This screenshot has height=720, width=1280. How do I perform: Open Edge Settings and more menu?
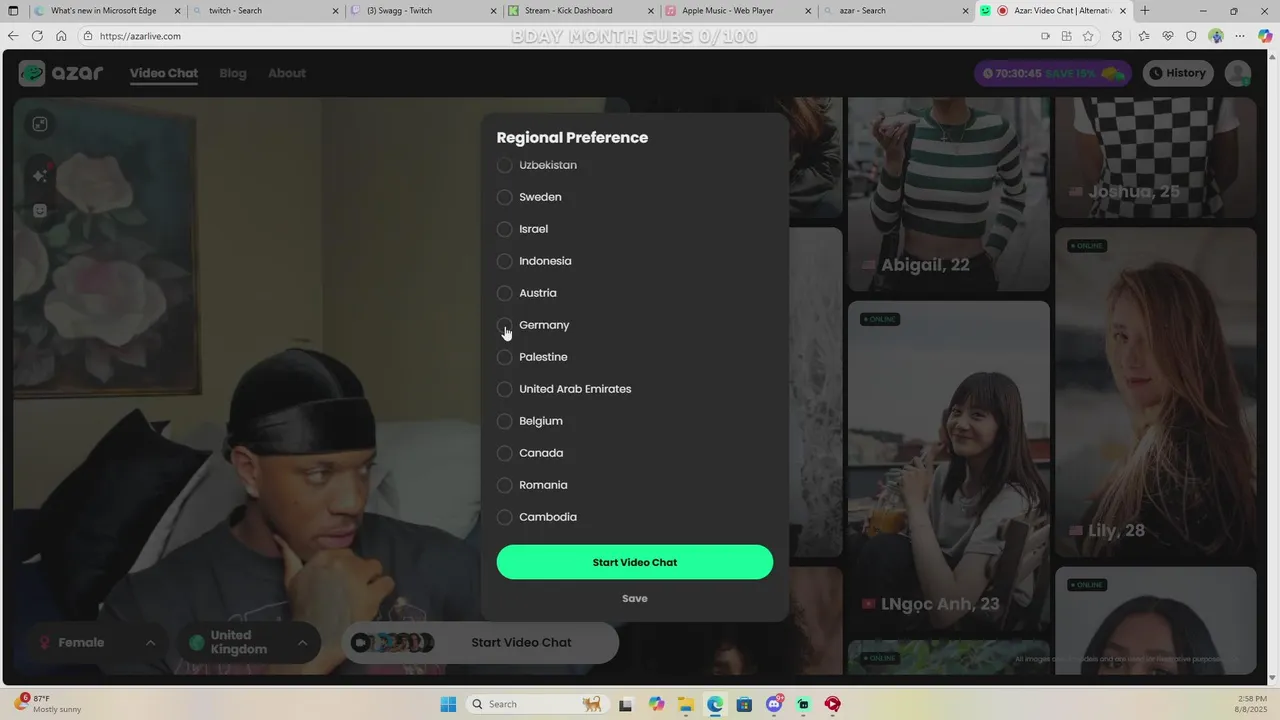pos(1240,36)
